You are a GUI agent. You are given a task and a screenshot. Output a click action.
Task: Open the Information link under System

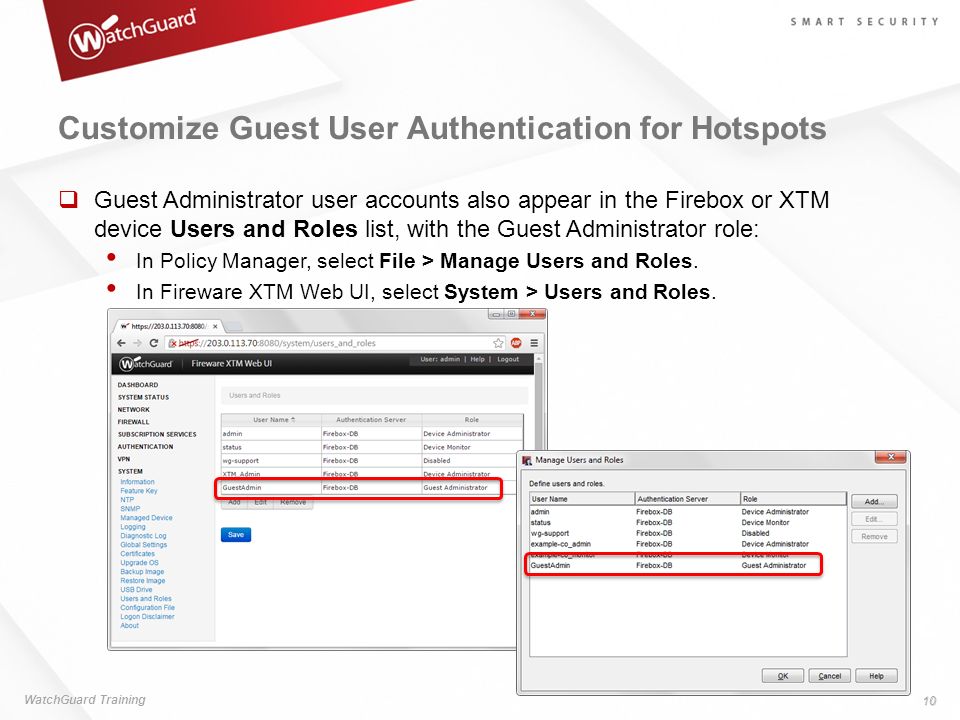(x=137, y=482)
